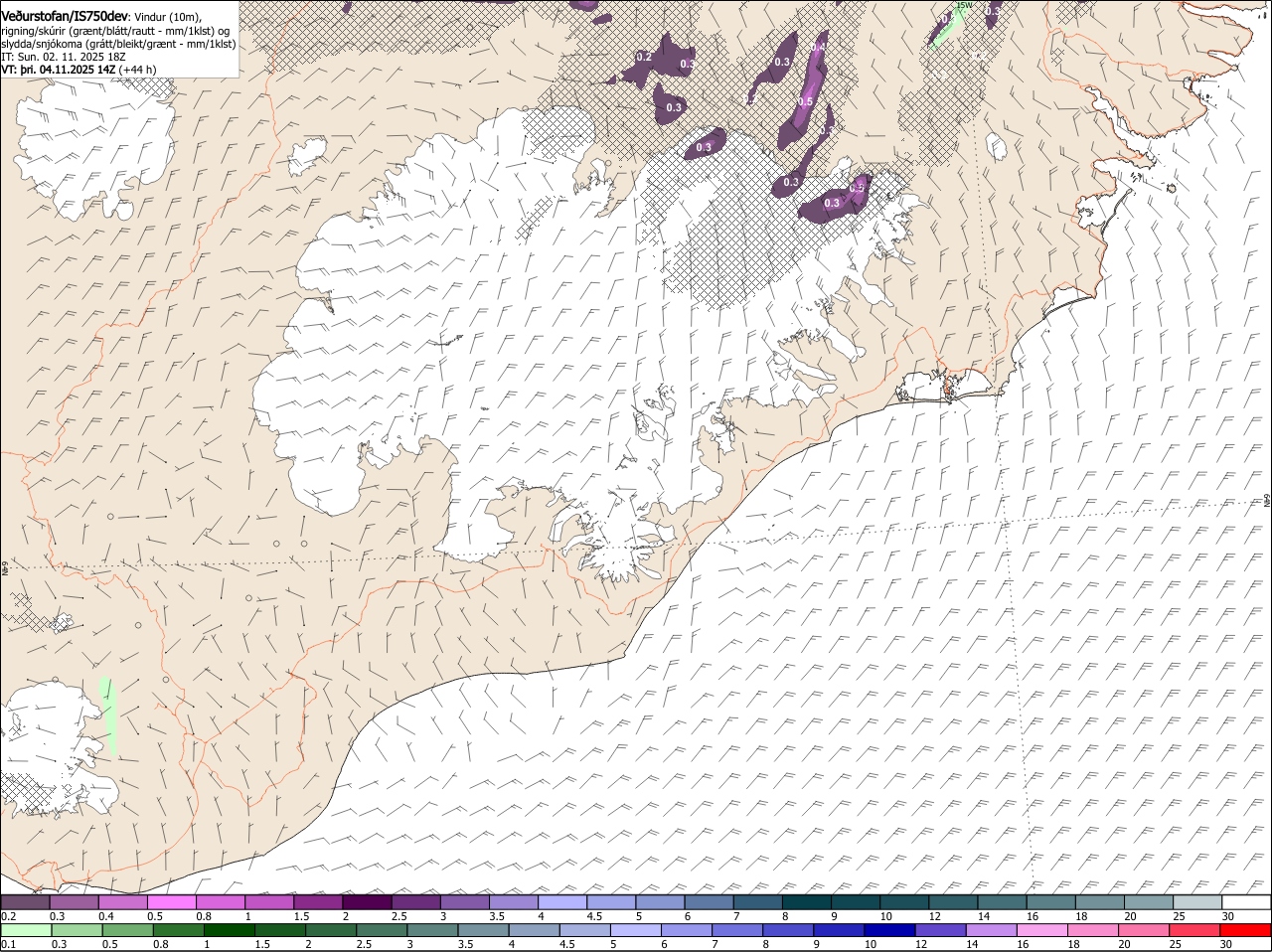
Task: Click the 'Veðurstofan/IS750dev' title text
Action: click(65, 17)
